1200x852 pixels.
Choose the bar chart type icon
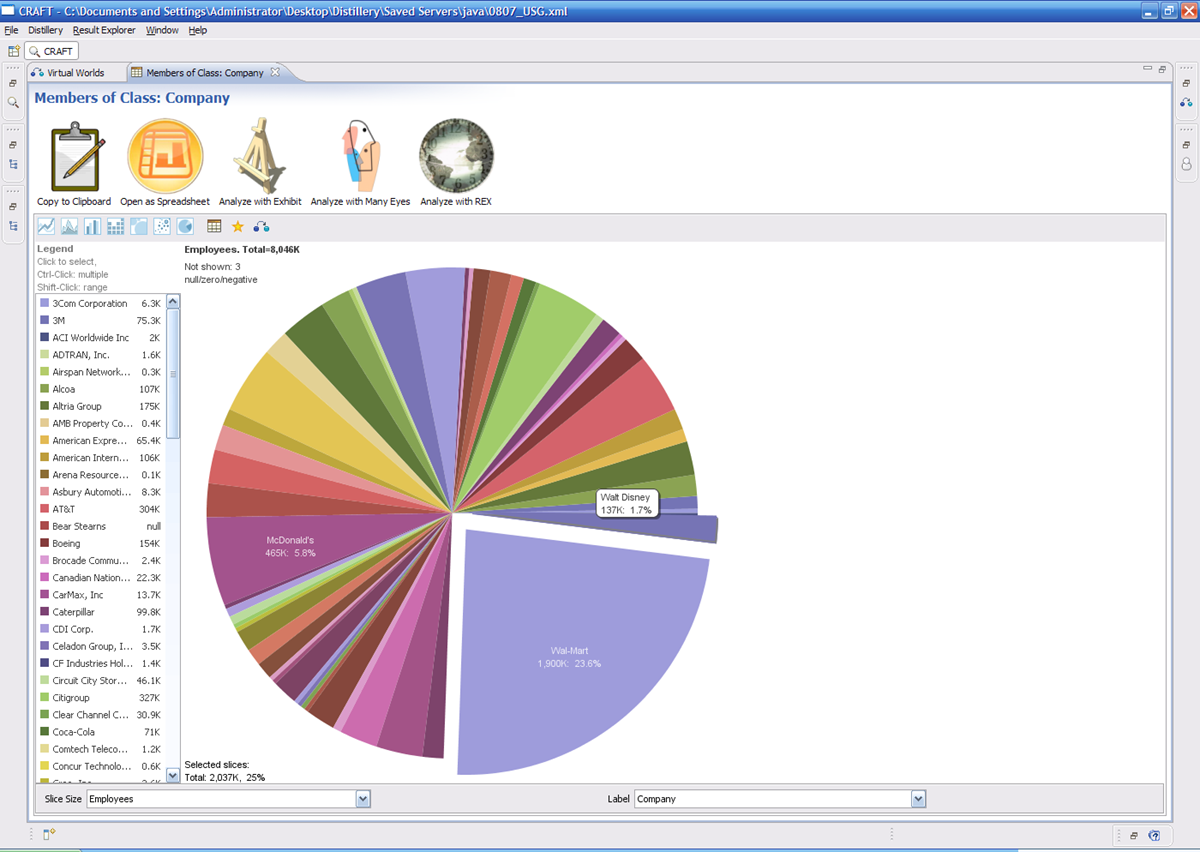point(93,227)
